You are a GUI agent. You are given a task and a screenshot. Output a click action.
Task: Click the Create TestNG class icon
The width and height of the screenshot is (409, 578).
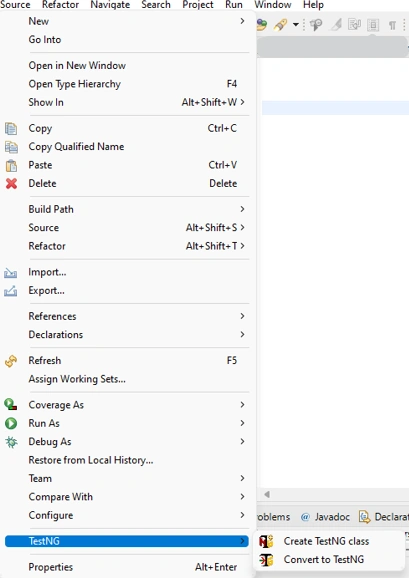click(x=266, y=541)
